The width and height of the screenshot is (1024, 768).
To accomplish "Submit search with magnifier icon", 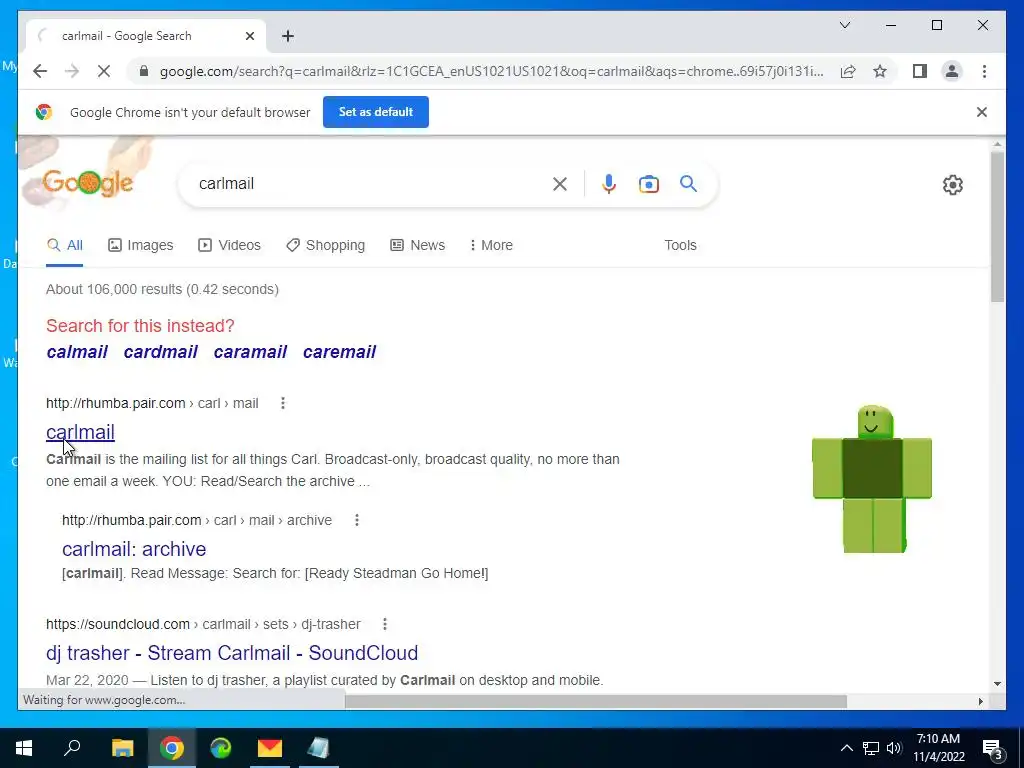I will [688, 184].
